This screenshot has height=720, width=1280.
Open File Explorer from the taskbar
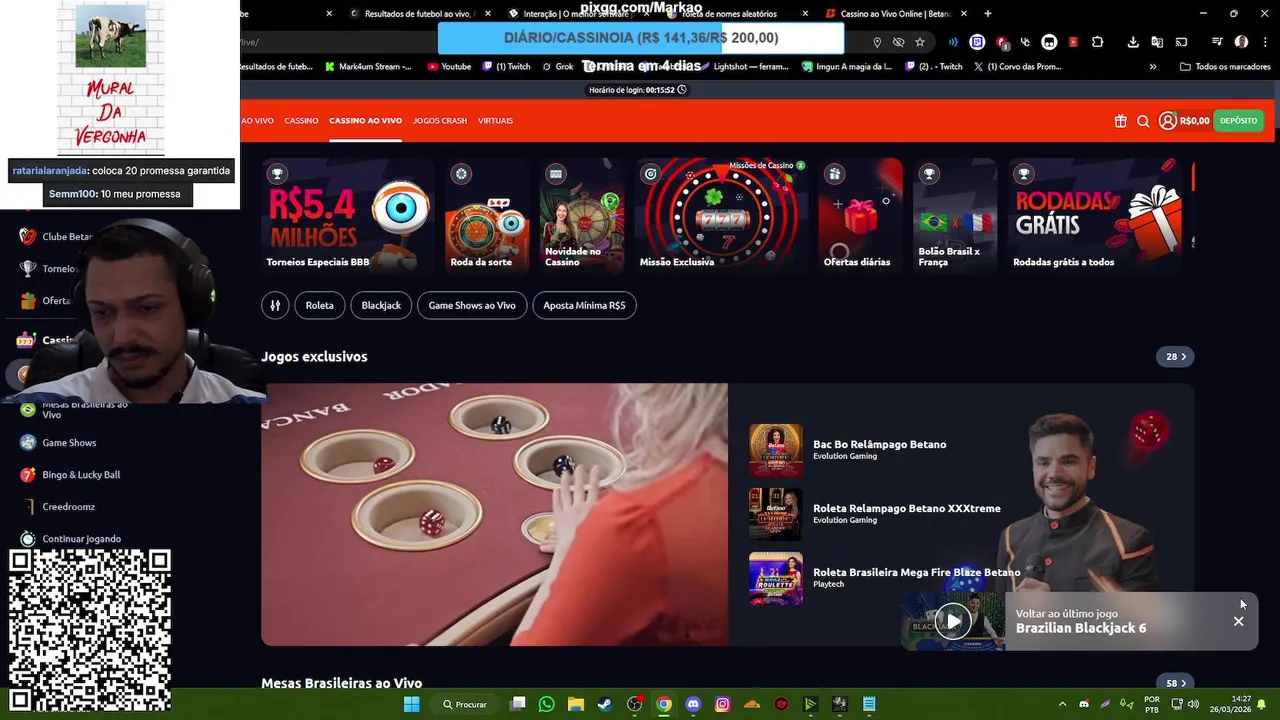575,704
